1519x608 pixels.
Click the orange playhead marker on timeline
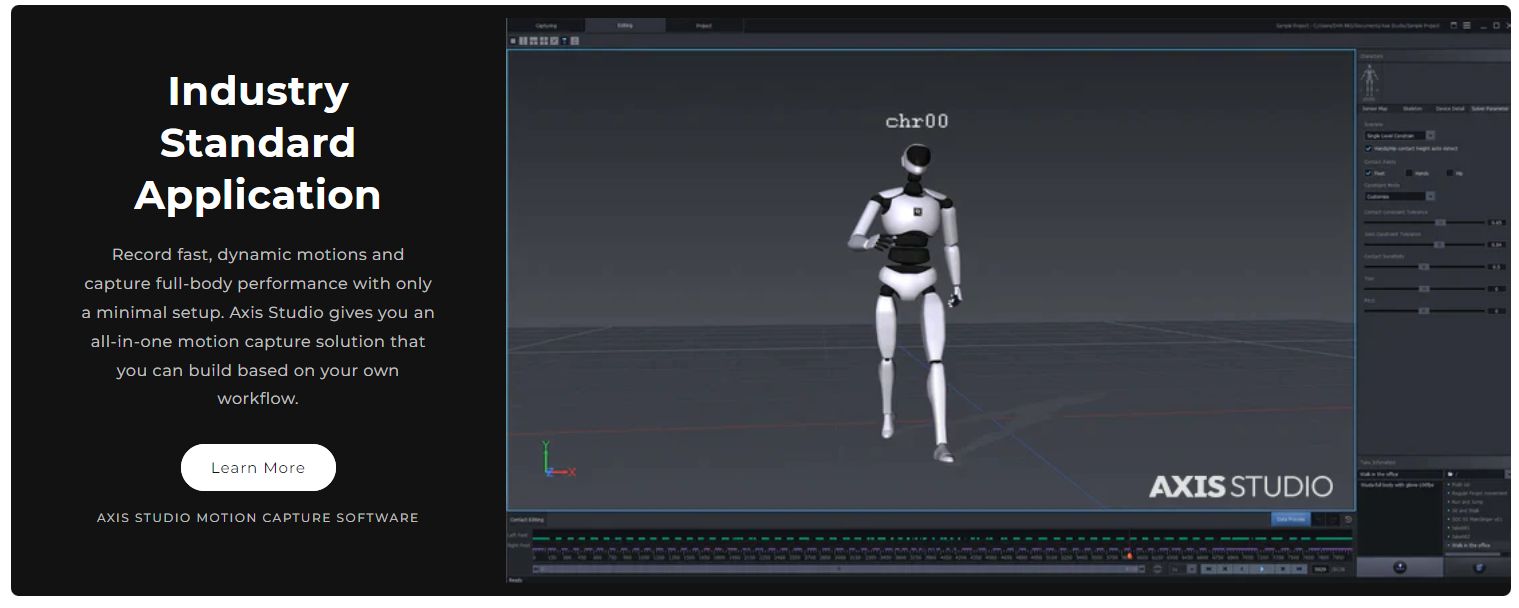point(1128,555)
